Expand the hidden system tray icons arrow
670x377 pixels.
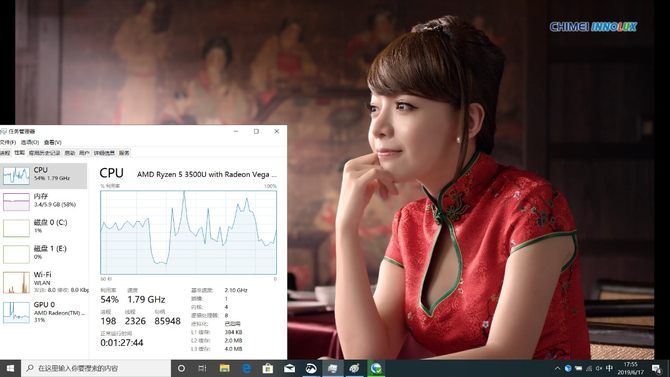point(557,368)
